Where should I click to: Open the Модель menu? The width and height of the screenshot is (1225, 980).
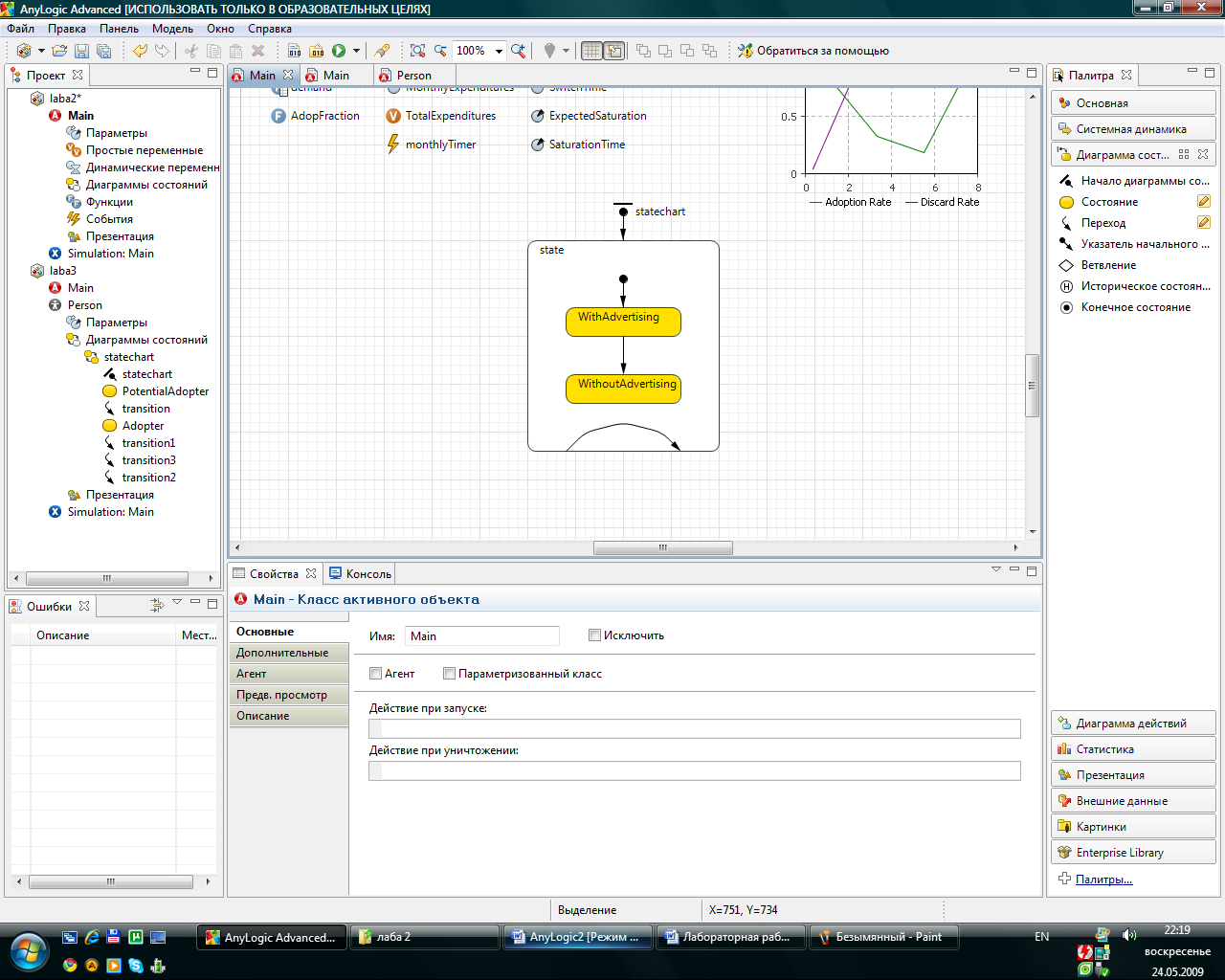pyautogui.click(x=172, y=29)
